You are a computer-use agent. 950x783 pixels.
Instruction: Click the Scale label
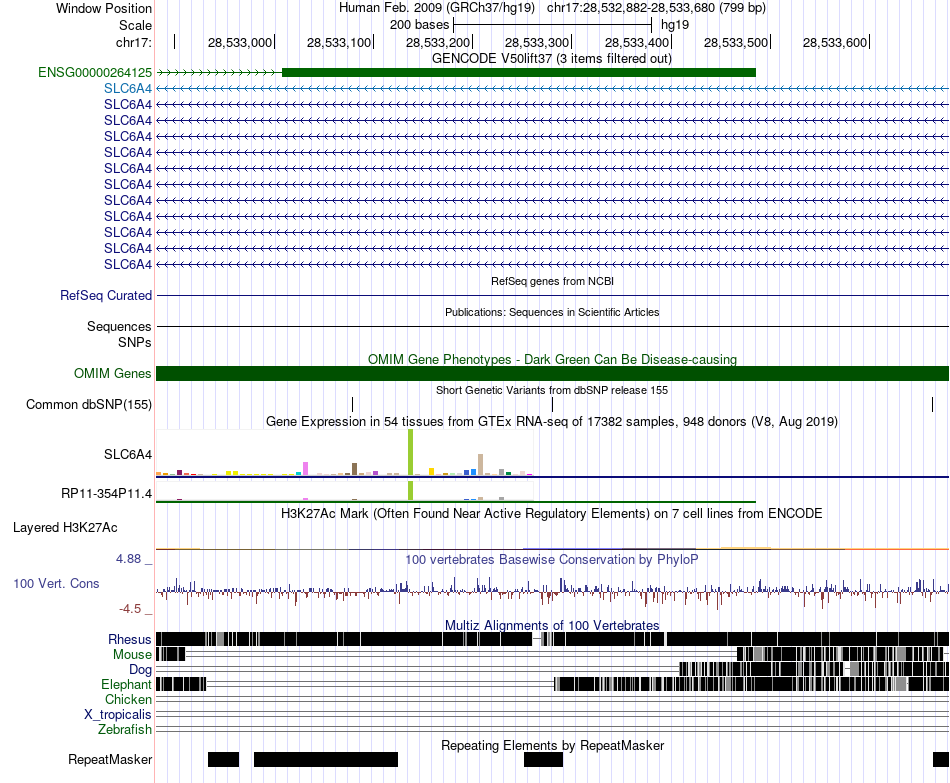click(136, 25)
